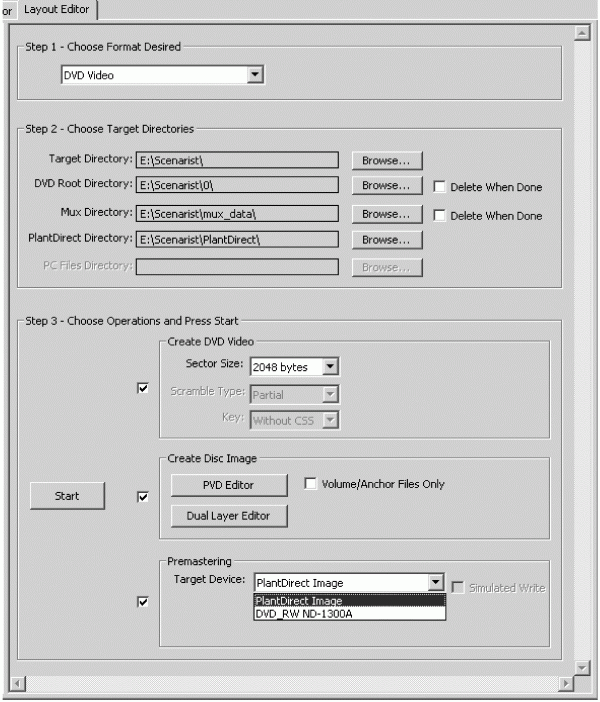Click the Start button

point(67,496)
